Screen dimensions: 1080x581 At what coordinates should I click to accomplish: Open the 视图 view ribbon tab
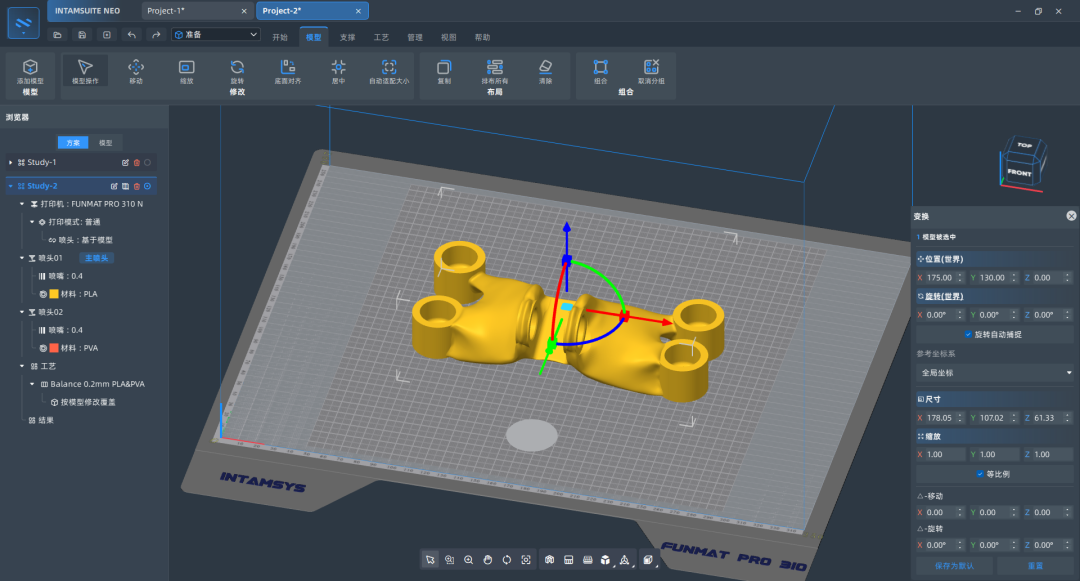click(x=448, y=37)
